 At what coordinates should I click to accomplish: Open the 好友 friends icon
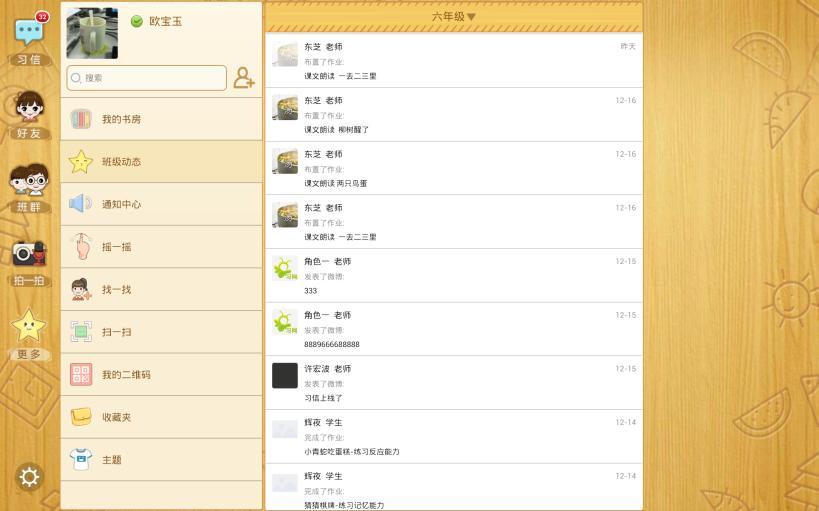[x=29, y=112]
